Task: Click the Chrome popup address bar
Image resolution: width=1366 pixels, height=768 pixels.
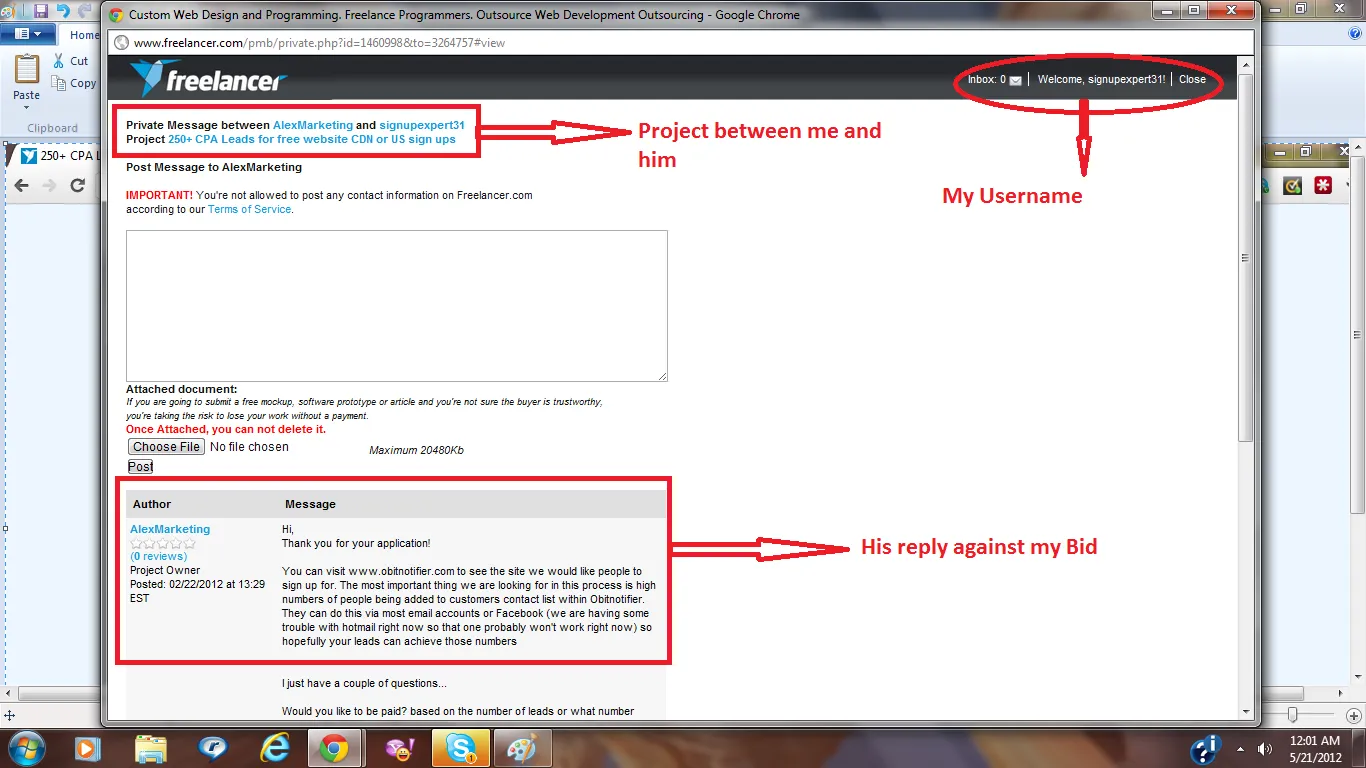Action: pyautogui.click(x=682, y=43)
